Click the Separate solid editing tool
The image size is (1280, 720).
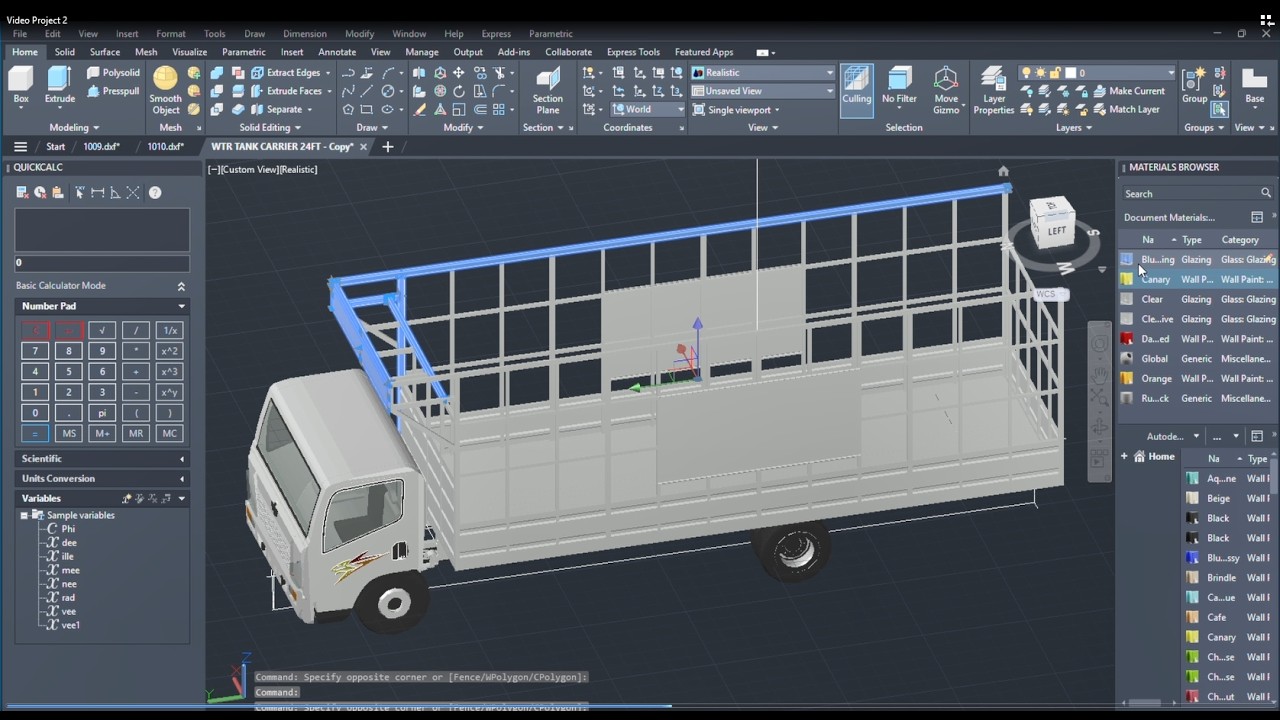point(276,109)
